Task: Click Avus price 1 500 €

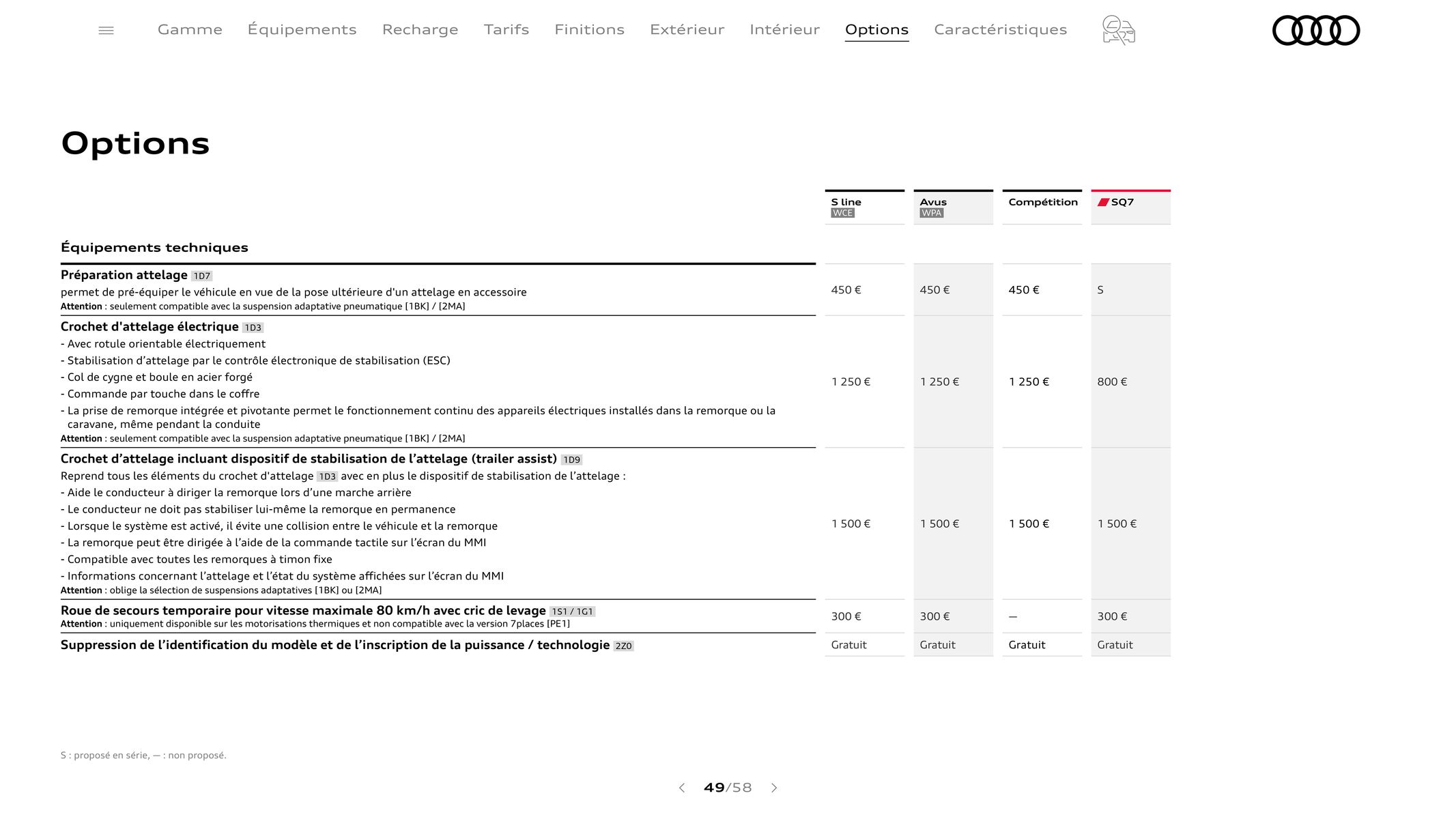Action: tap(939, 524)
